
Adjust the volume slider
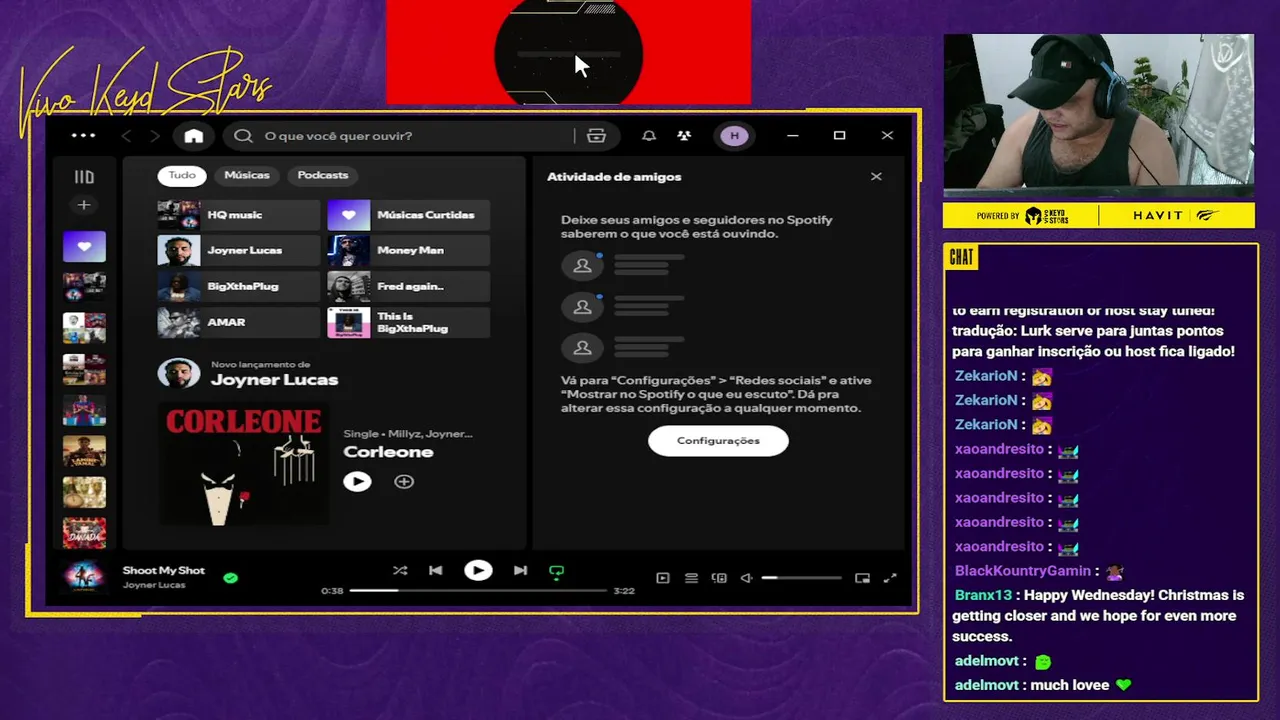click(801, 578)
